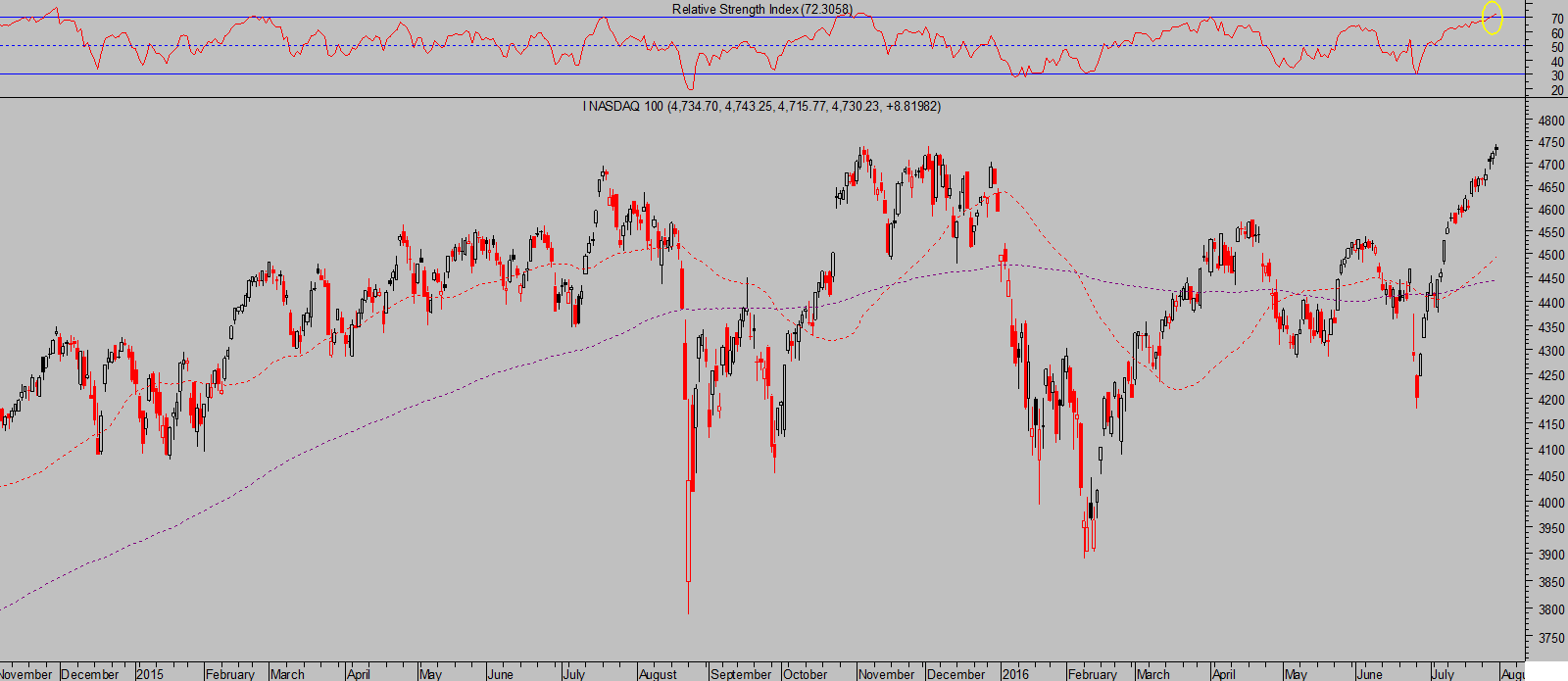Click the Relative Strength Index title text

click(761, 9)
